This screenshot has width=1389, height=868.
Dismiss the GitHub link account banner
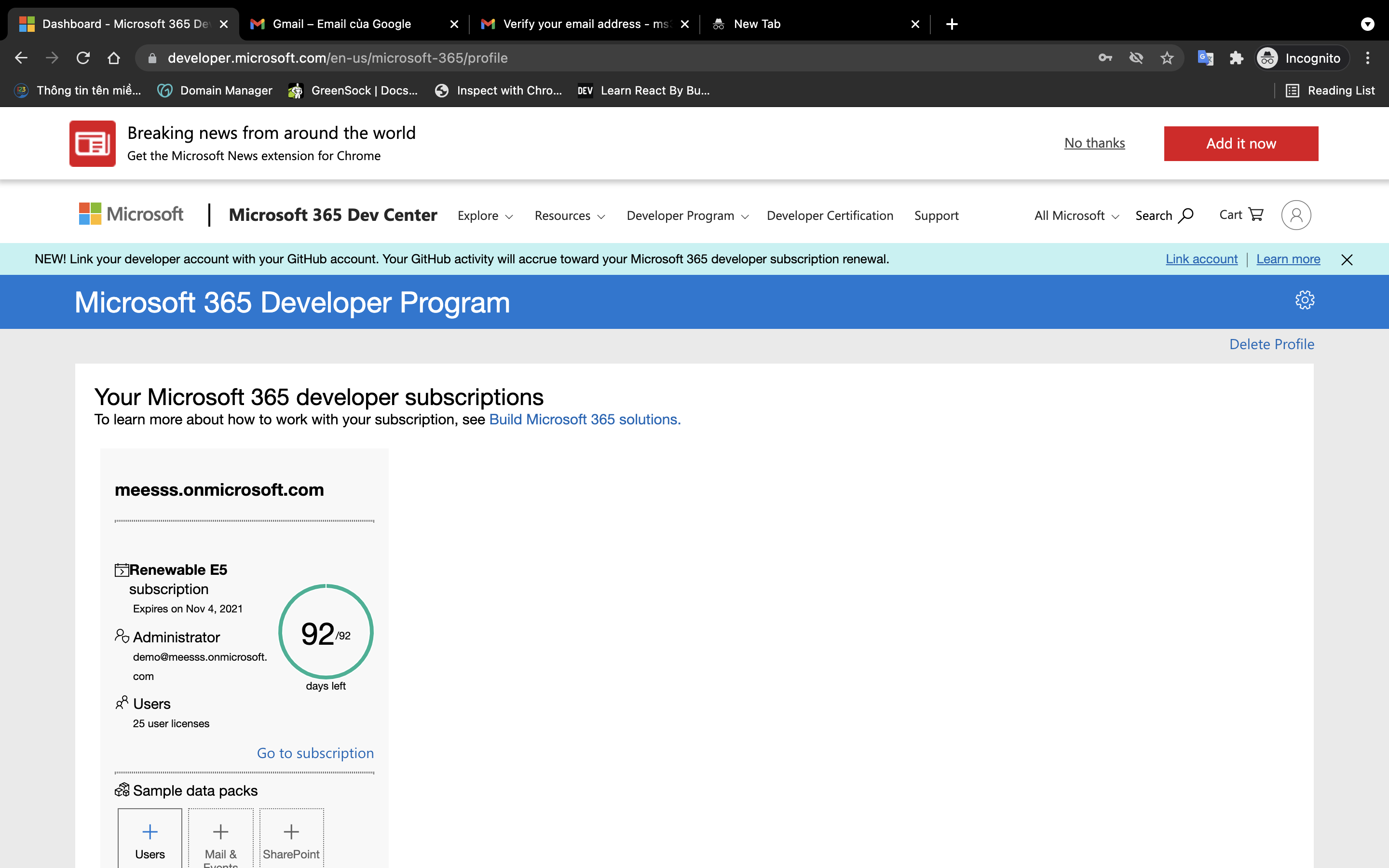1346,259
